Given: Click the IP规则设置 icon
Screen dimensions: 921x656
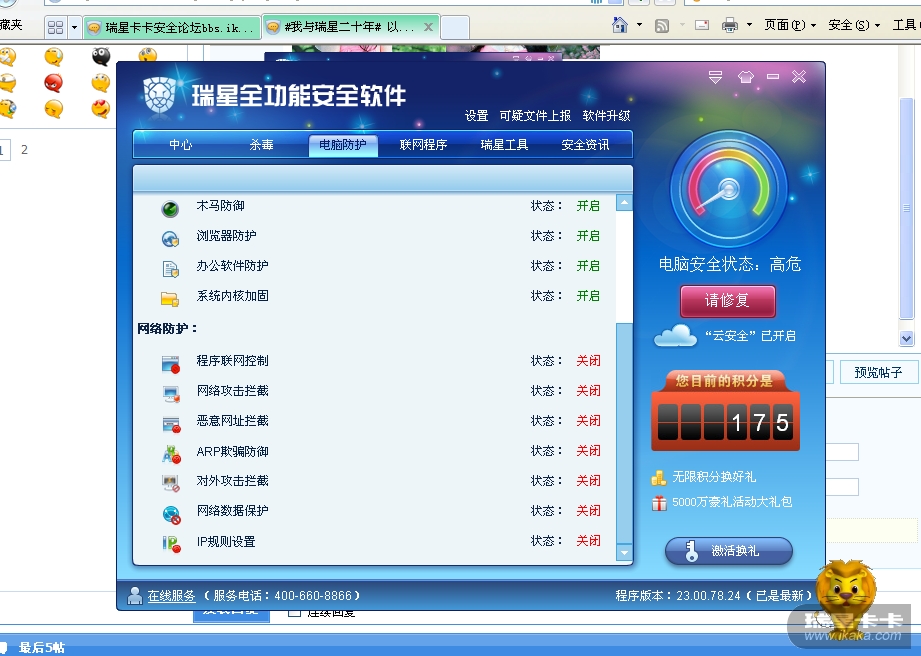Looking at the screenshot, I should coord(171,544).
